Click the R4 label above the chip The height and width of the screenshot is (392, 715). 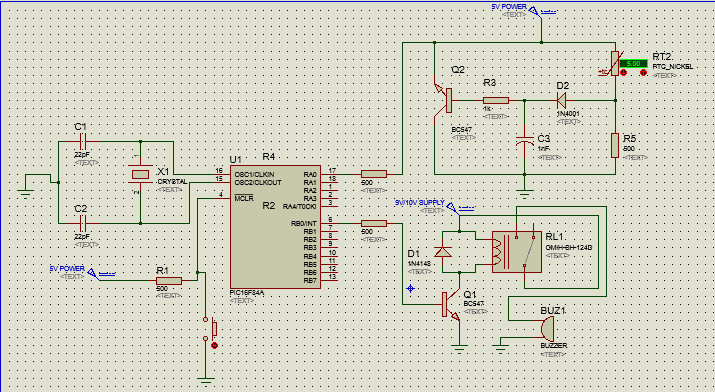click(269, 157)
